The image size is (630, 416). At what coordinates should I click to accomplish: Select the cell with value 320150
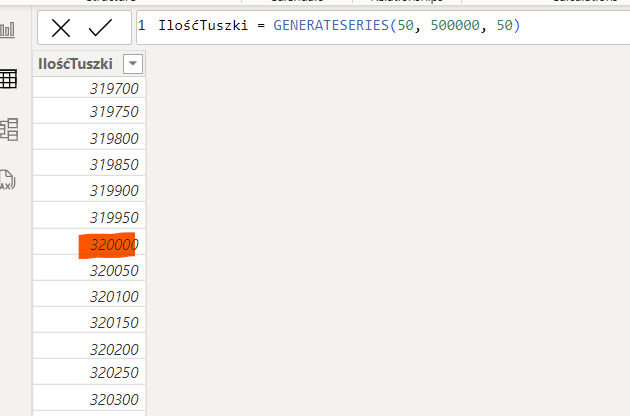click(89, 322)
